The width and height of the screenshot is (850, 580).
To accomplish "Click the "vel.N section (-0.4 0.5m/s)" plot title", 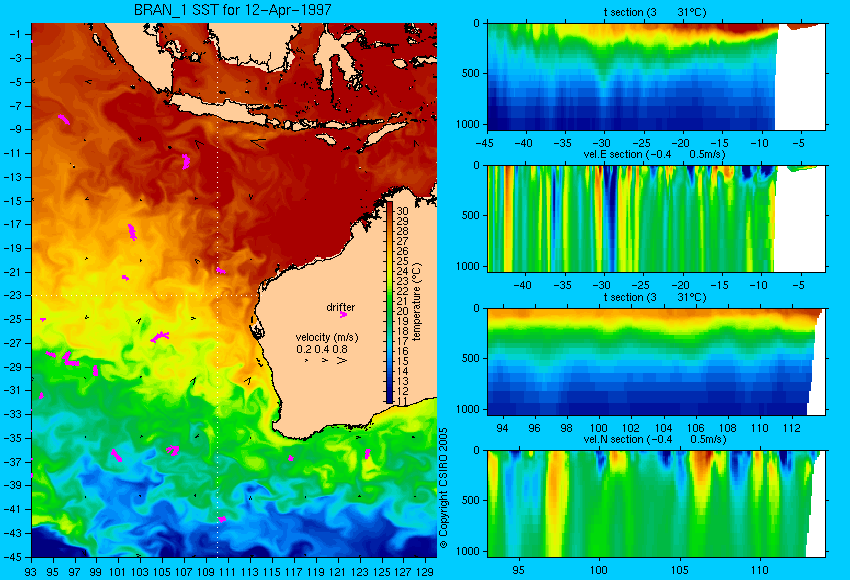I will (655, 439).
